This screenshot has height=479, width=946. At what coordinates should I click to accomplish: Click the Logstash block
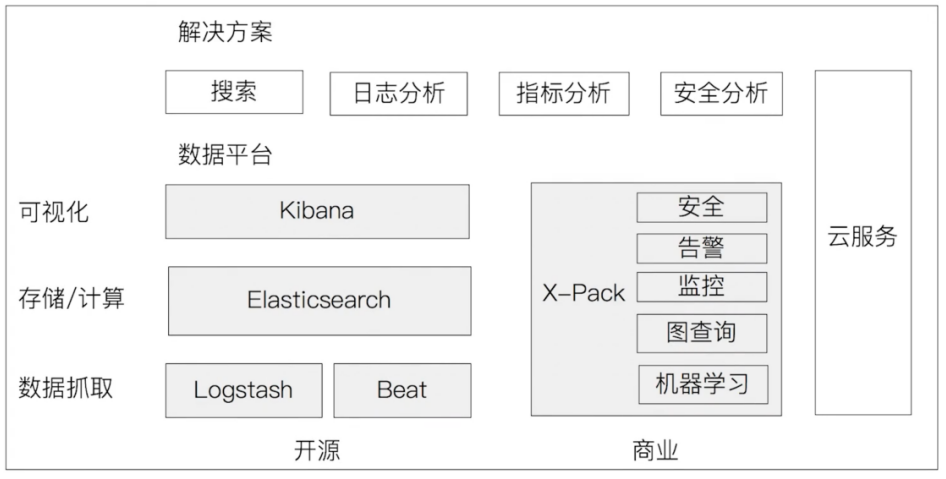point(244,390)
